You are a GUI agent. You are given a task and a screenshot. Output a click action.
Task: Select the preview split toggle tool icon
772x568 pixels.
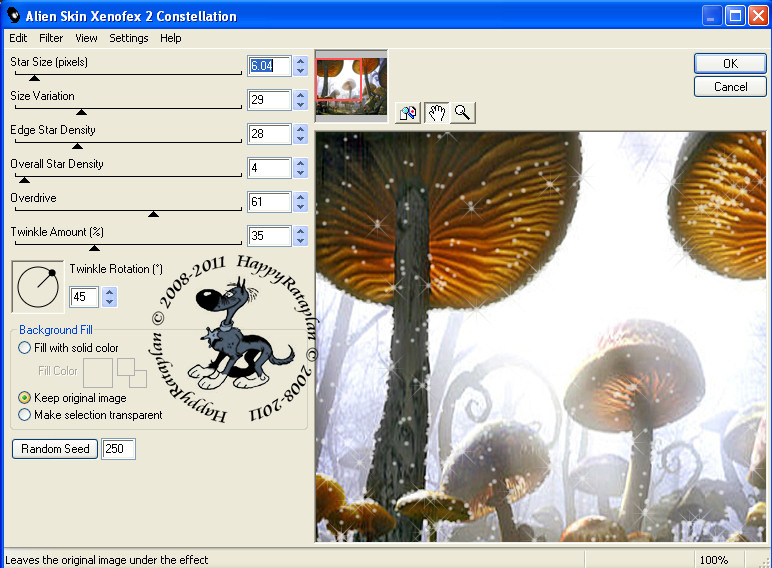pyautogui.click(x=408, y=113)
